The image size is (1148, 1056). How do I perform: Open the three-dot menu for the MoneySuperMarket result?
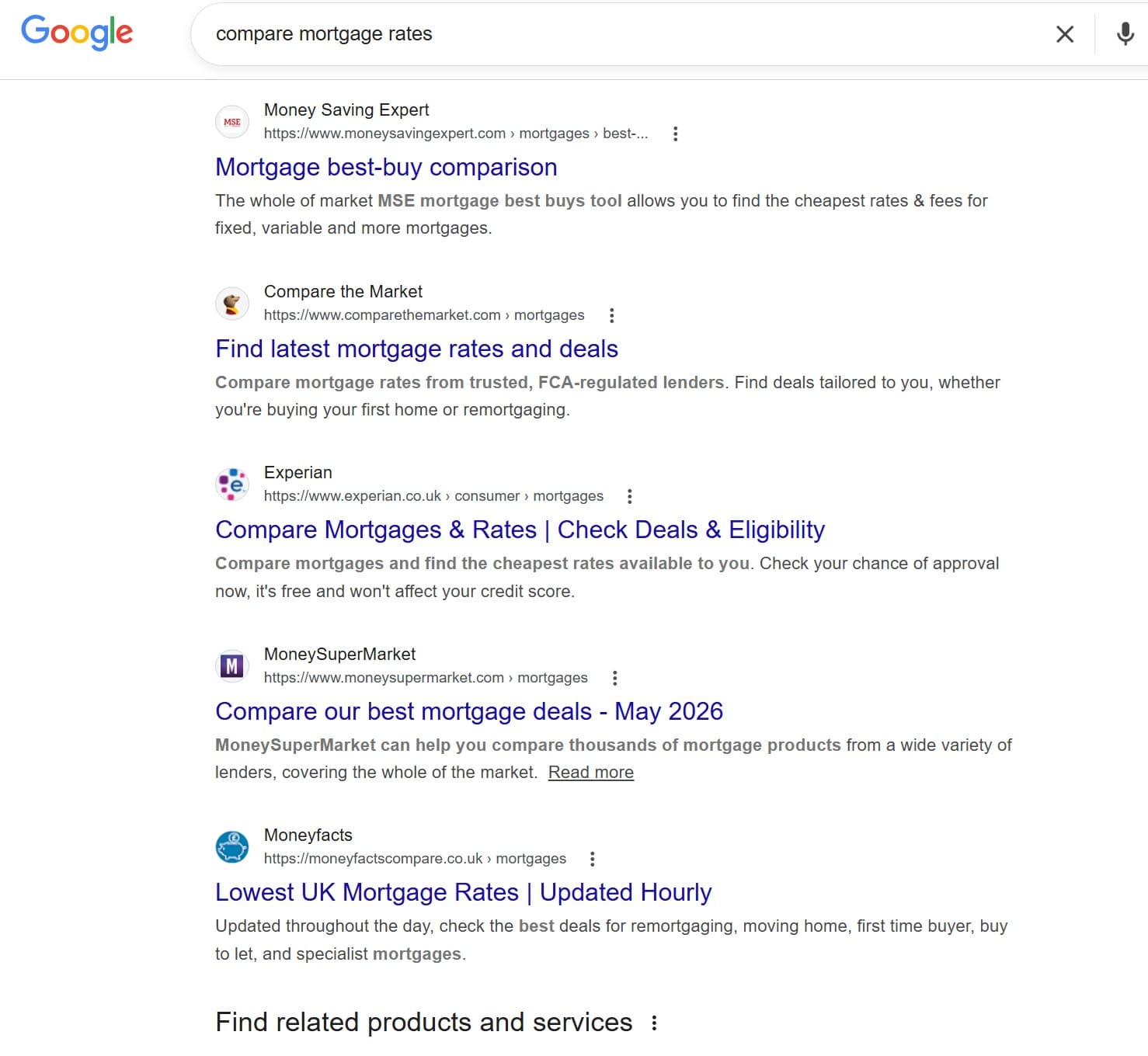[x=615, y=678]
